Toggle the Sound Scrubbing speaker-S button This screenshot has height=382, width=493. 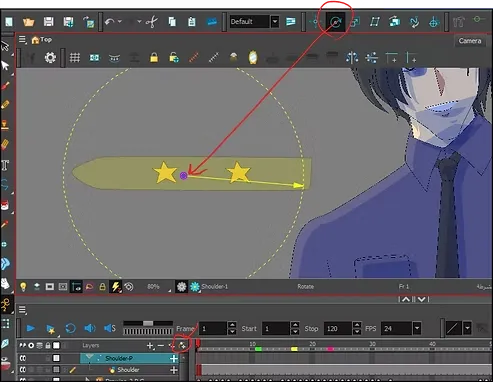coord(110,329)
